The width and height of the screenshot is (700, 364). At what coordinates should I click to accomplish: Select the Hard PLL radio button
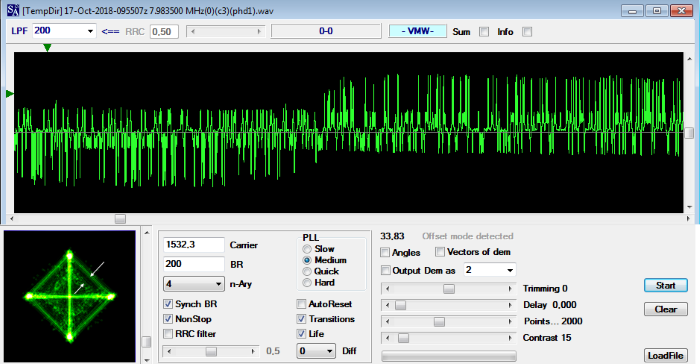pos(307,283)
